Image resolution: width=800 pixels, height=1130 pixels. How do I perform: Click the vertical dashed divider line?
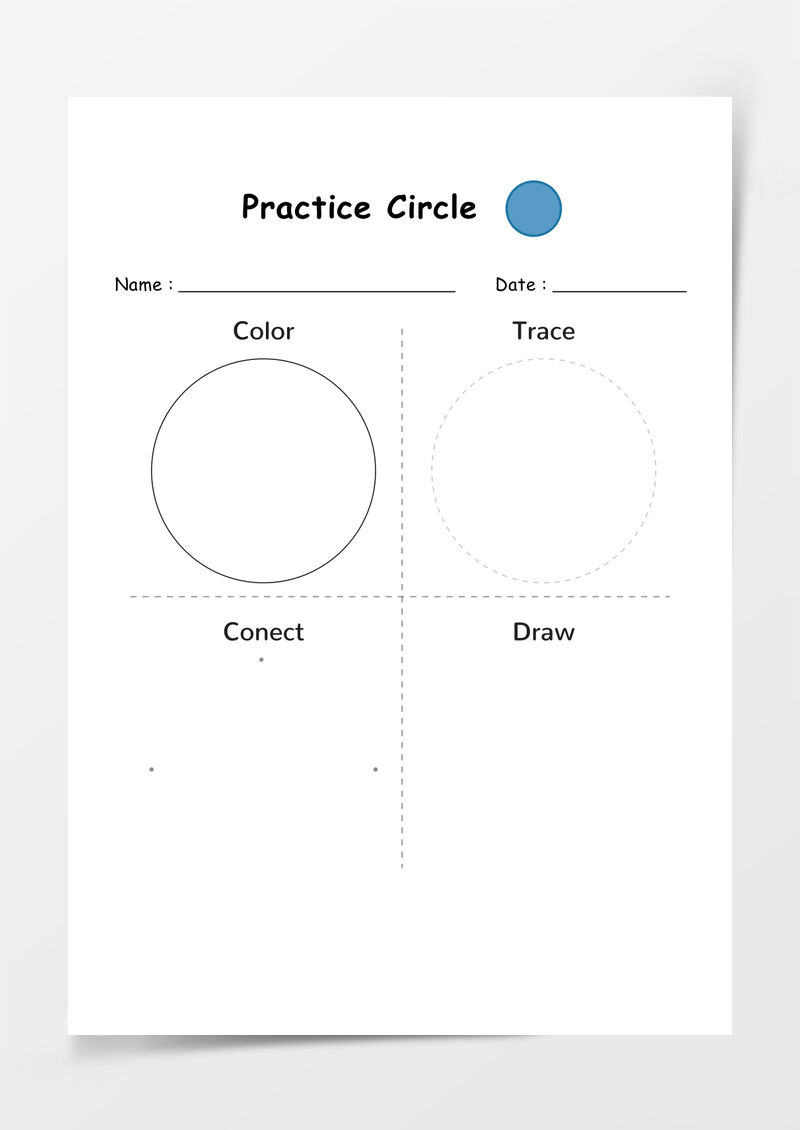click(402, 598)
